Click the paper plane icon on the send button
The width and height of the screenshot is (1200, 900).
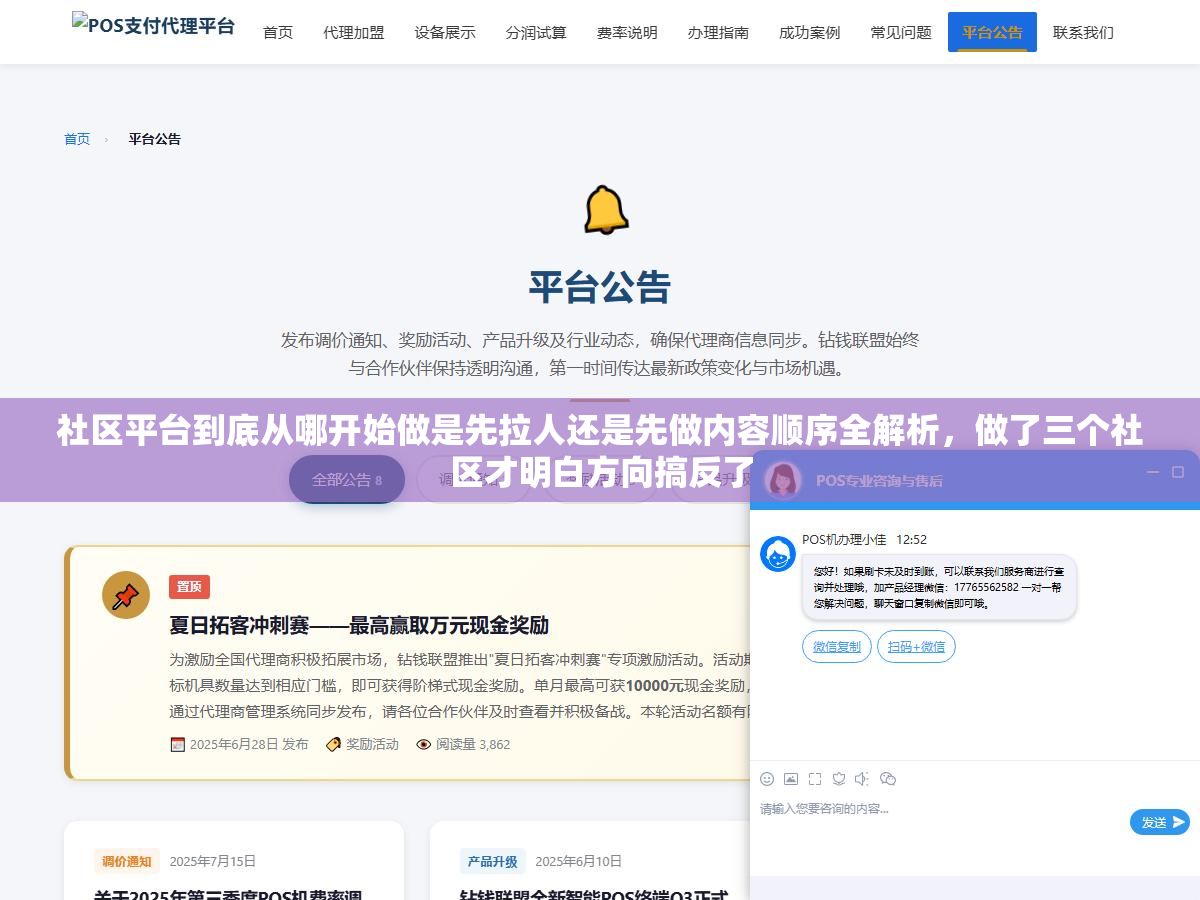pos(1179,822)
